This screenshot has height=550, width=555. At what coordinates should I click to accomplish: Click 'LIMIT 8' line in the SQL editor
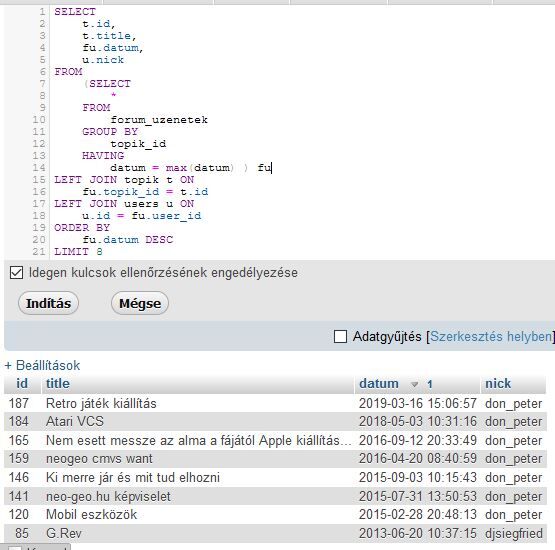[x=78, y=252]
